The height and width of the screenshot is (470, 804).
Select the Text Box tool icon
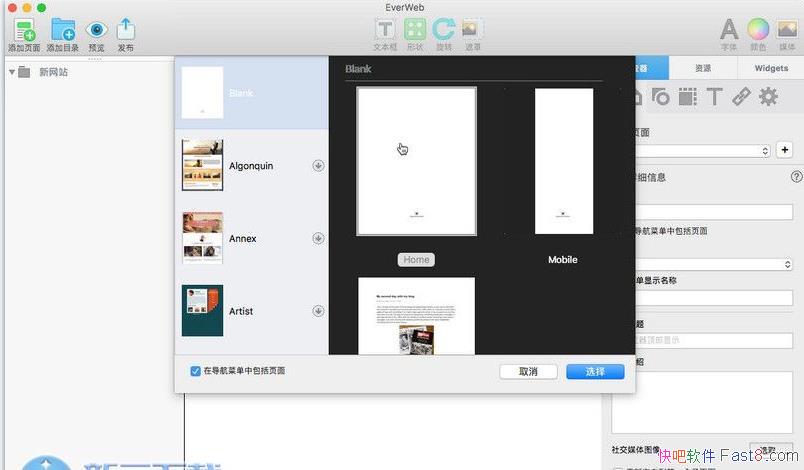pos(385,29)
